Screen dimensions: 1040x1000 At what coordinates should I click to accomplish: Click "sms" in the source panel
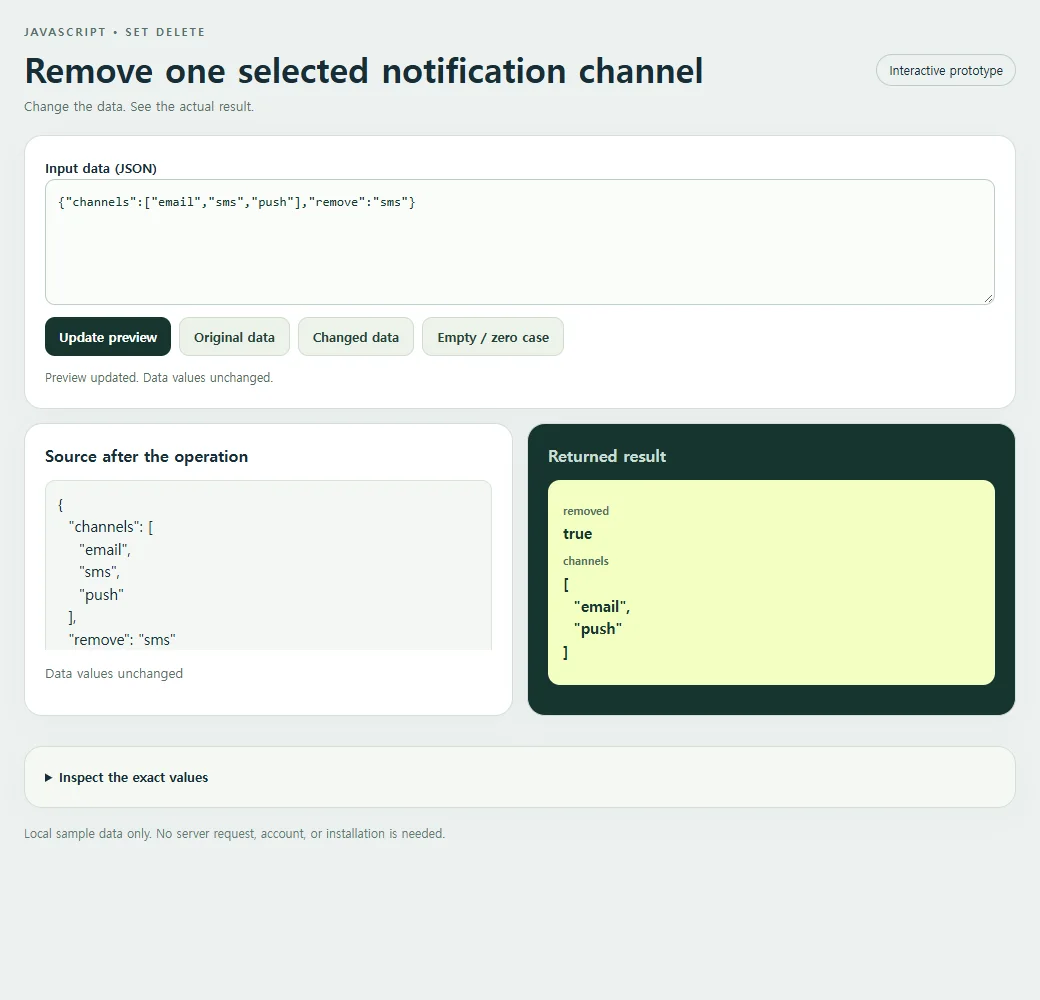tap(99, 572)
